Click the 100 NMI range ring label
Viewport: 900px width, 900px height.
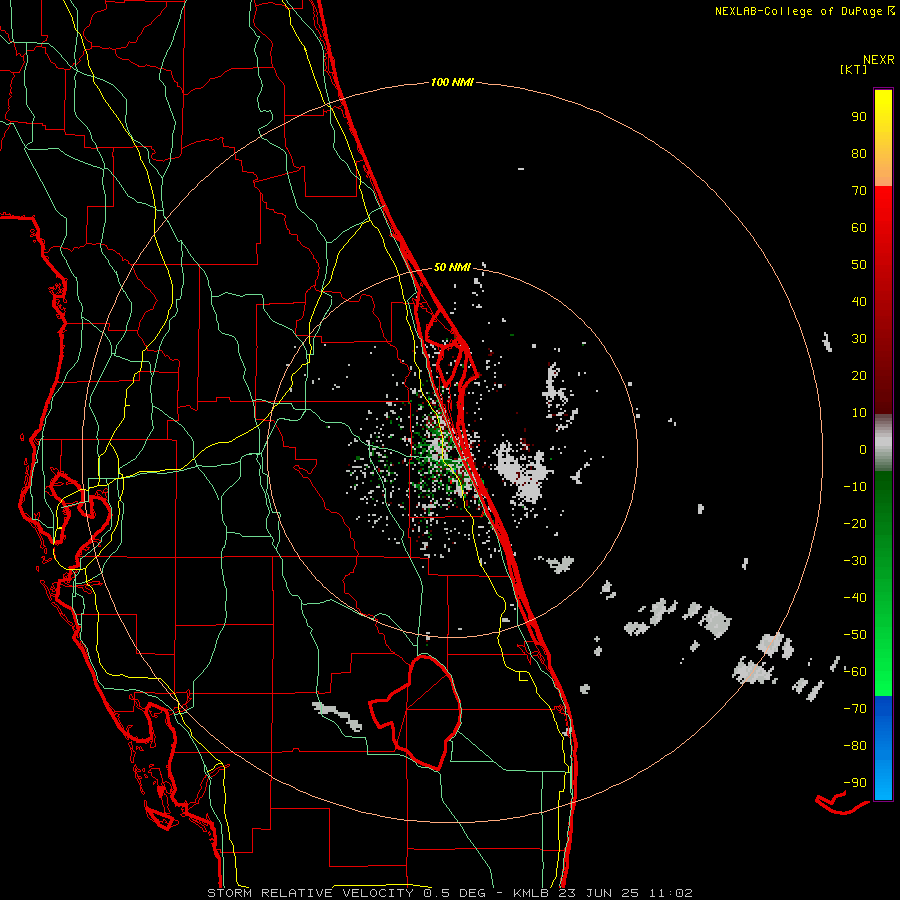pyautogui.click(x=452, y=83)
